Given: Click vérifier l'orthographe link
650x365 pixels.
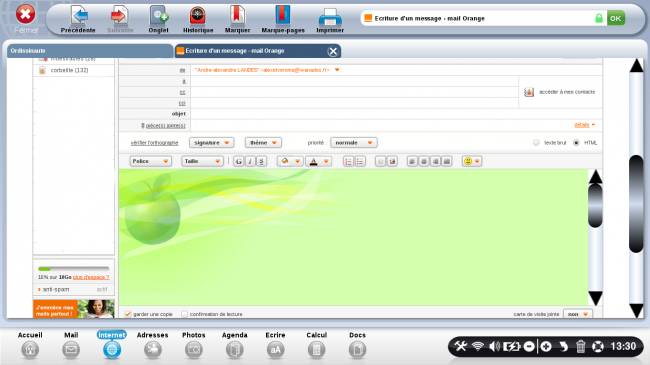Looking at the screenshot, I should (154, 143).
